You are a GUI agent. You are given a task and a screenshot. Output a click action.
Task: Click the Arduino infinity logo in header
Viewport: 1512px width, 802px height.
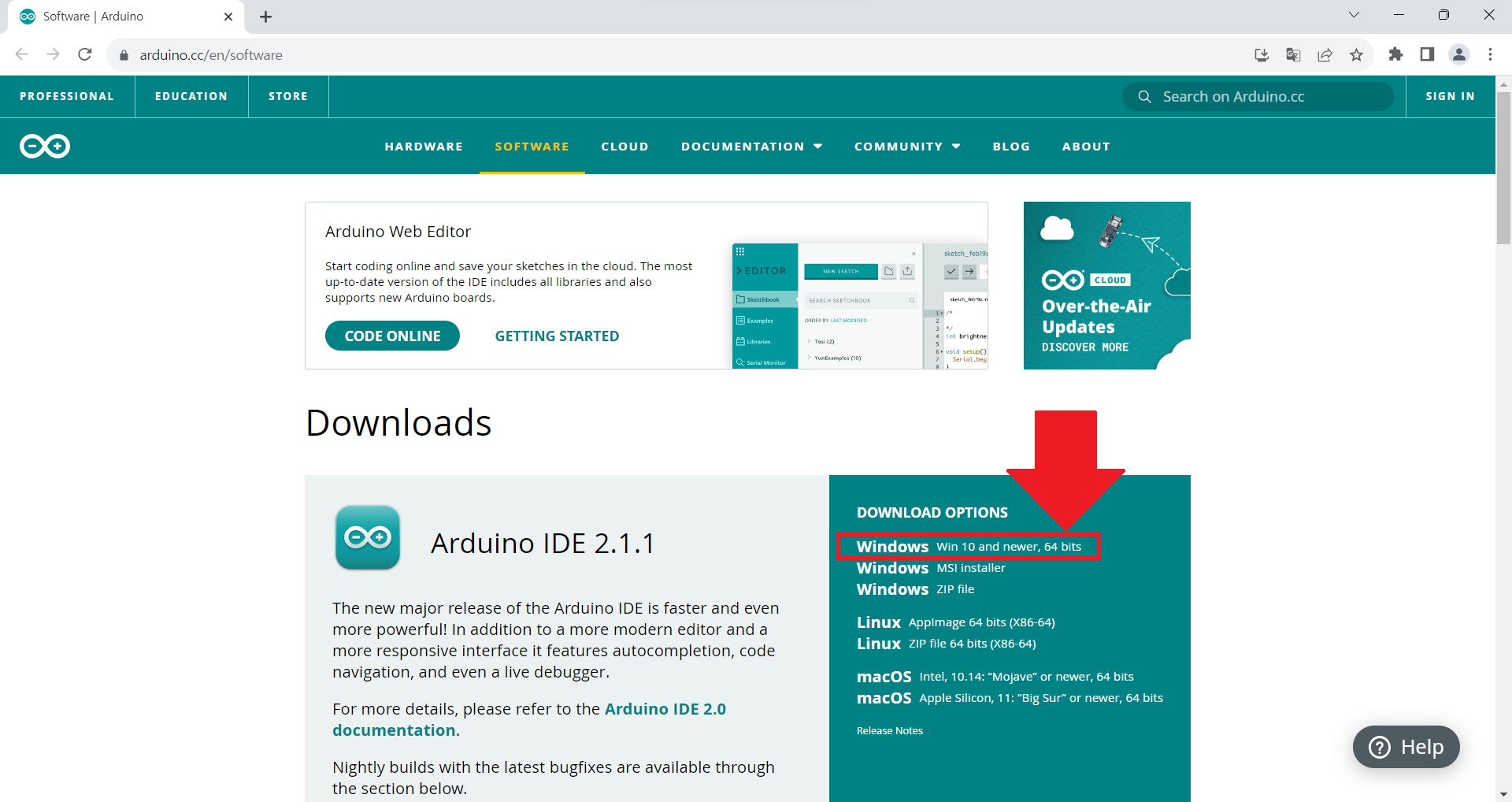point(45,147)
